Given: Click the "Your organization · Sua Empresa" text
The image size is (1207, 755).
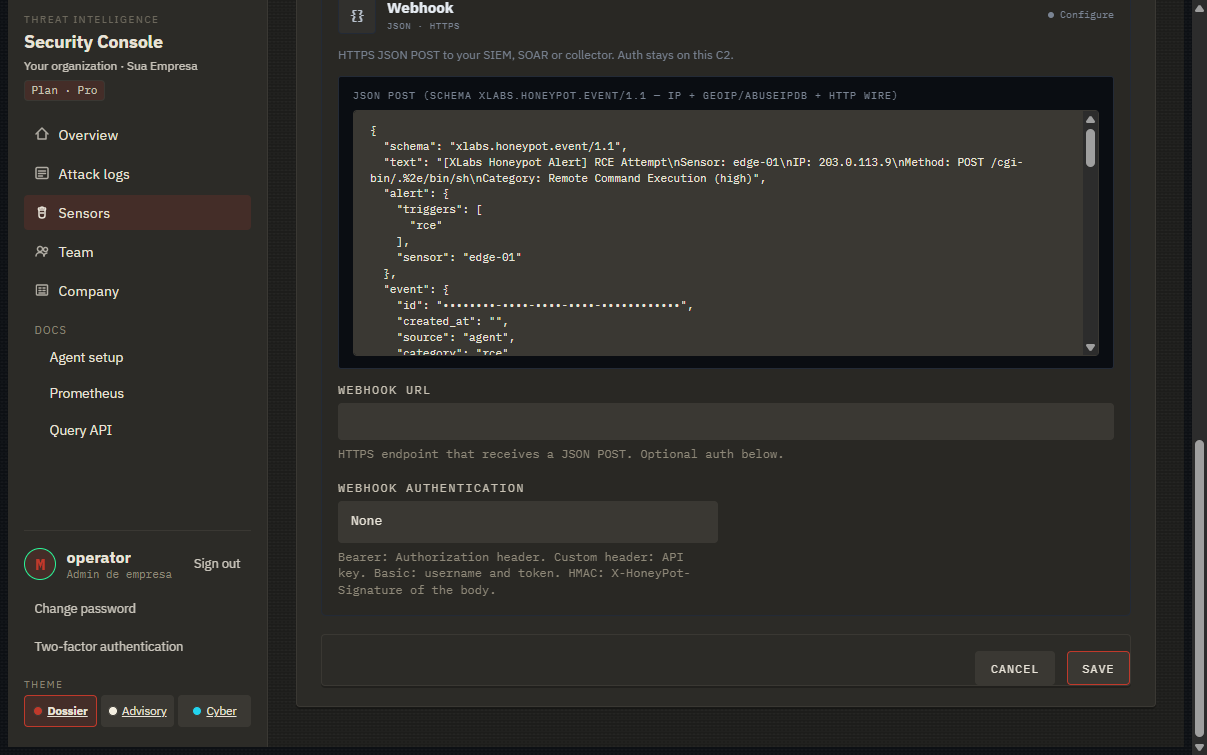Looking at the screenshot, I should [110, 66].
